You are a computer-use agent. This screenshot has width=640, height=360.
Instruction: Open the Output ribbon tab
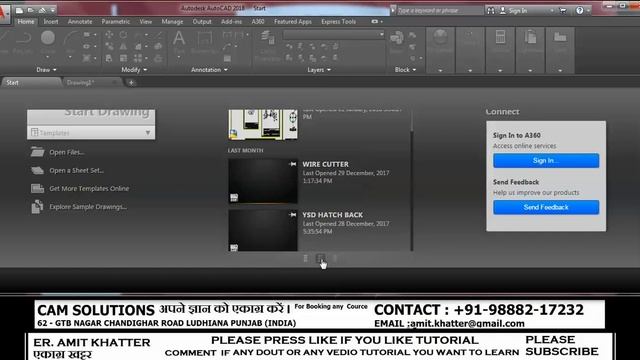[202, 22]
